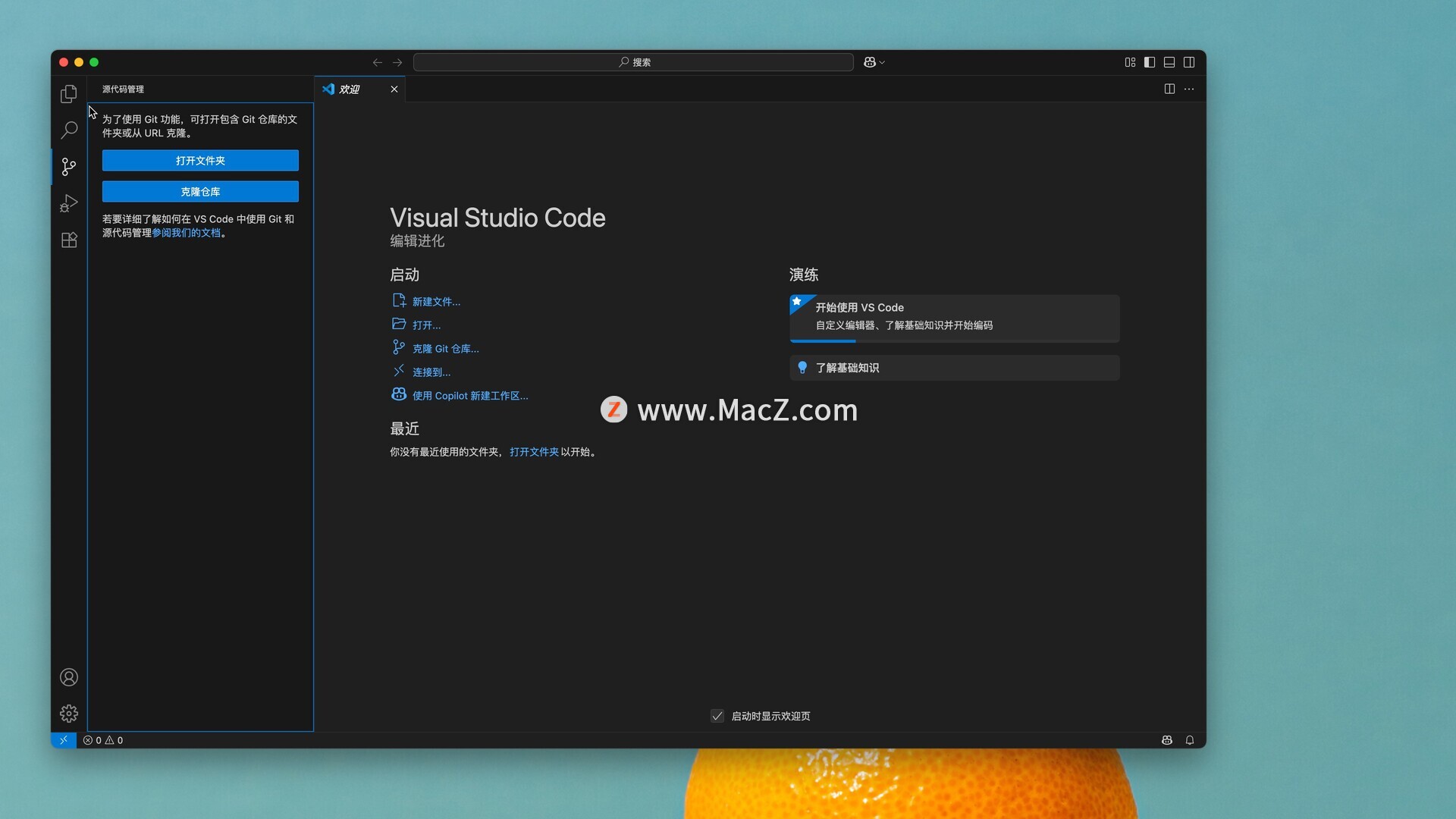Click the 新建文件... link
The image size is (1456, 819).
(x=436, y=301)
